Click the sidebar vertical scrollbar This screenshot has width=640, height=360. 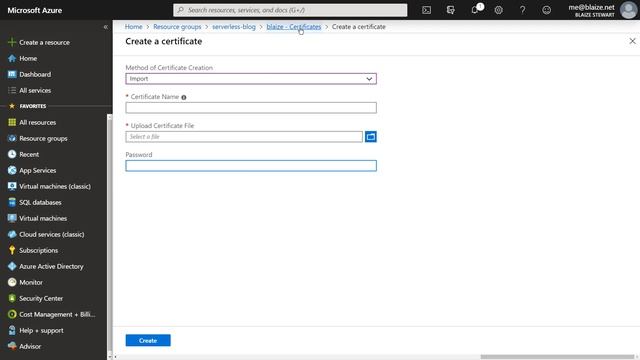[x=109, y=235]
